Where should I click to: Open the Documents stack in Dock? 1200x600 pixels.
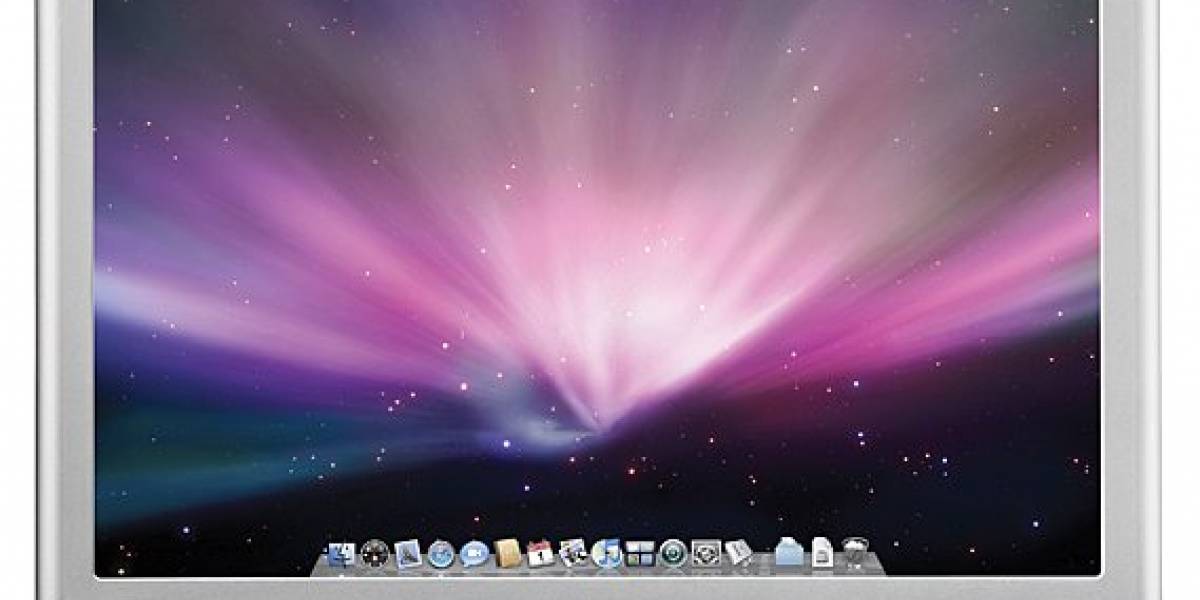pyautogui.click(x=789, y=552)
